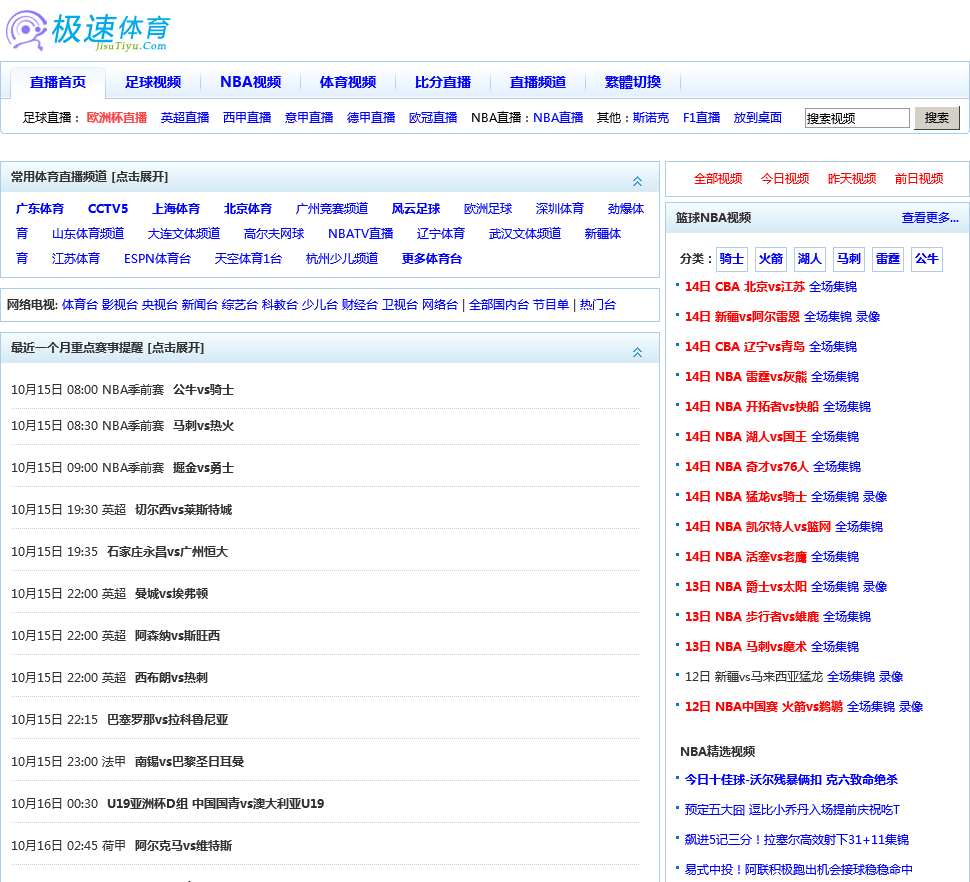Open the 德甲直播 link
The height and width of the screenshot is (882, 970).
click(x=371, y=118)
